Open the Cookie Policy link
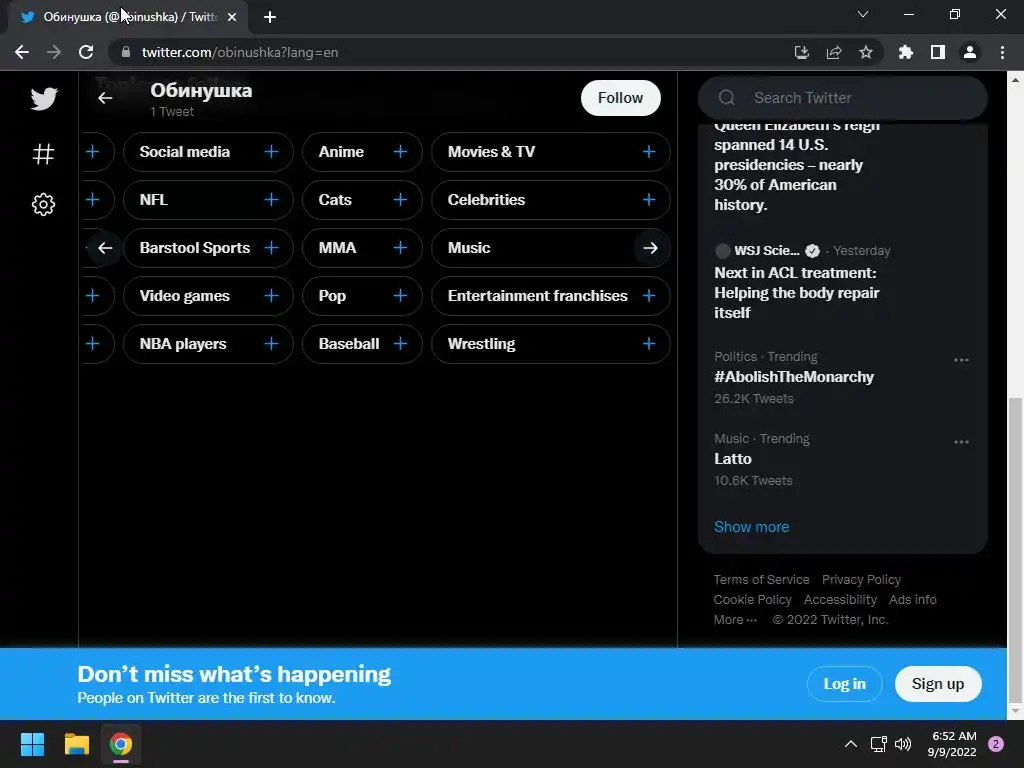 (x=752, y=600)
